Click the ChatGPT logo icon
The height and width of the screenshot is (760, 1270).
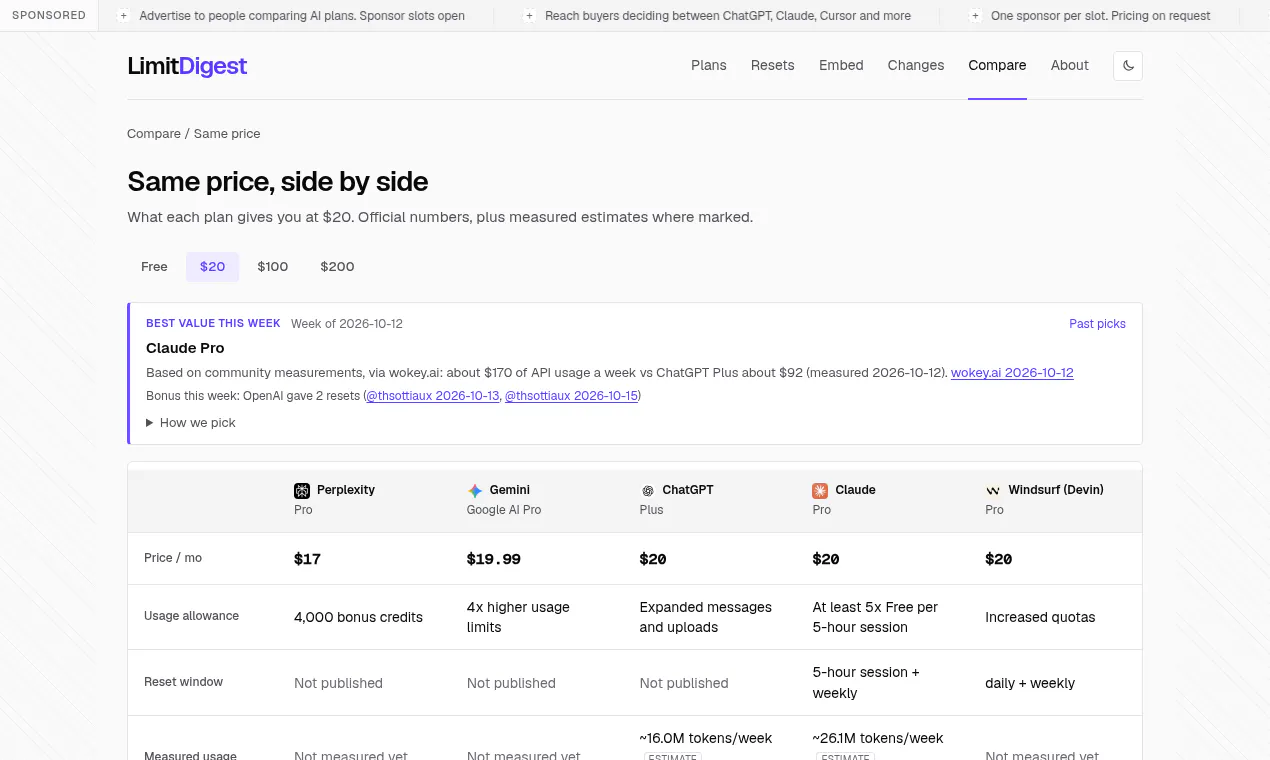coord(648,491)
